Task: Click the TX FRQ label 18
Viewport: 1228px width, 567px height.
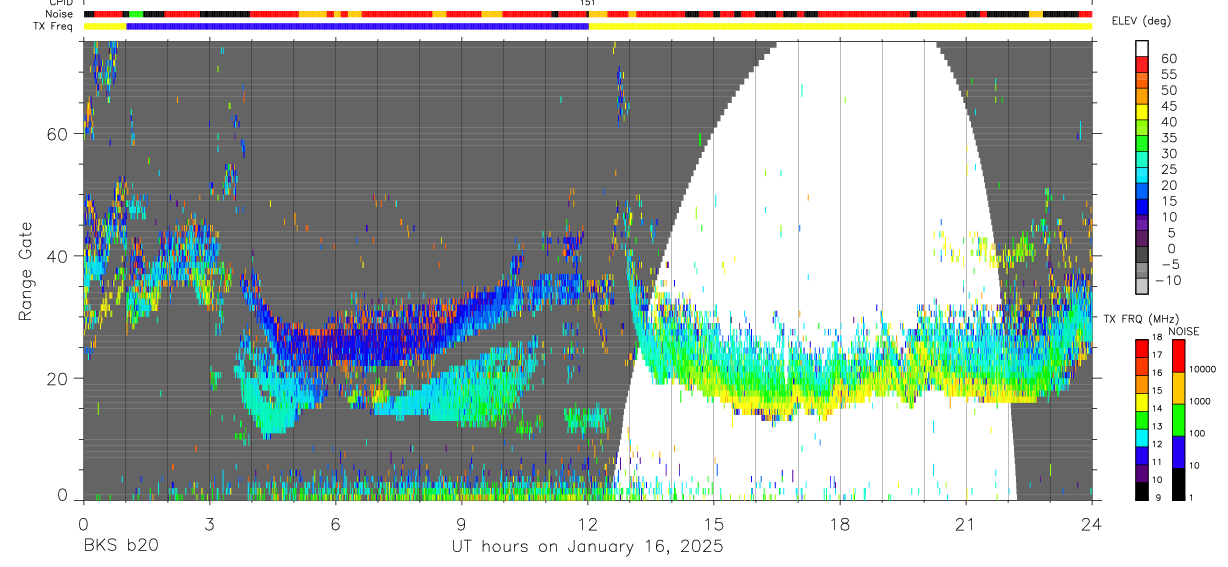Action: [1158, 339]
